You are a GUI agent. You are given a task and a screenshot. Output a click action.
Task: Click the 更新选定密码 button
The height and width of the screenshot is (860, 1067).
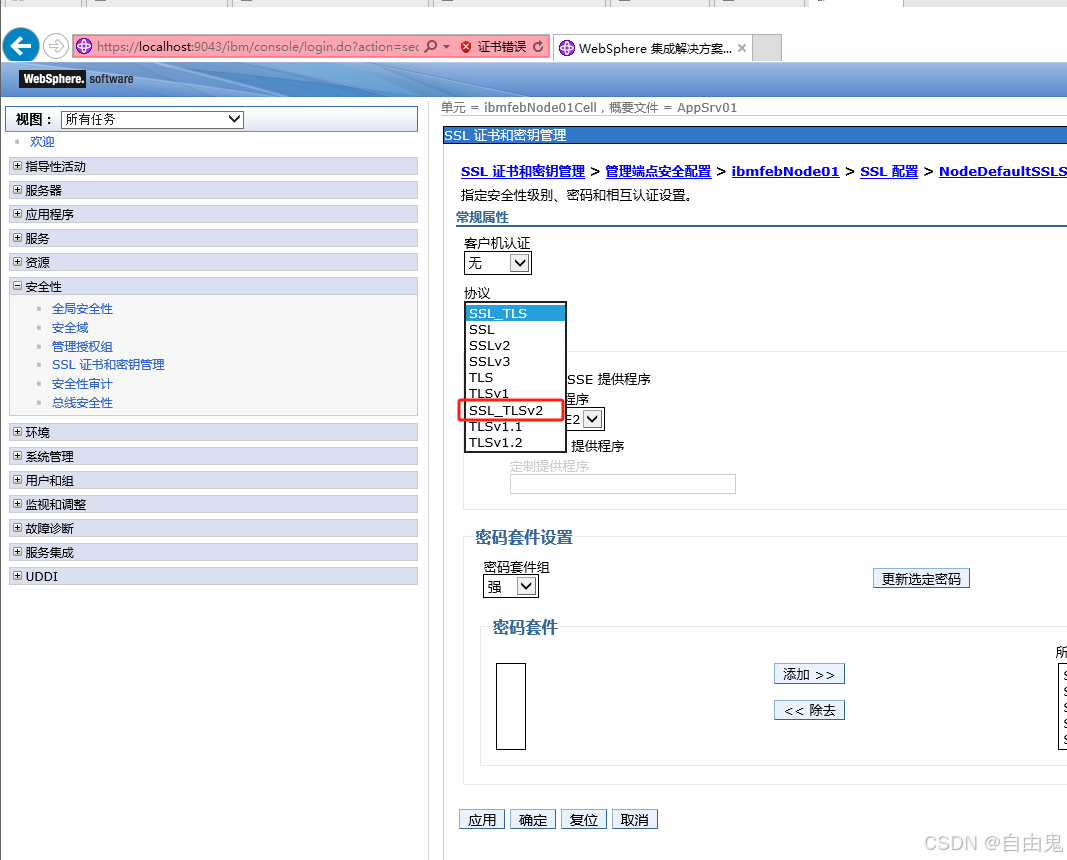point(921,579)
